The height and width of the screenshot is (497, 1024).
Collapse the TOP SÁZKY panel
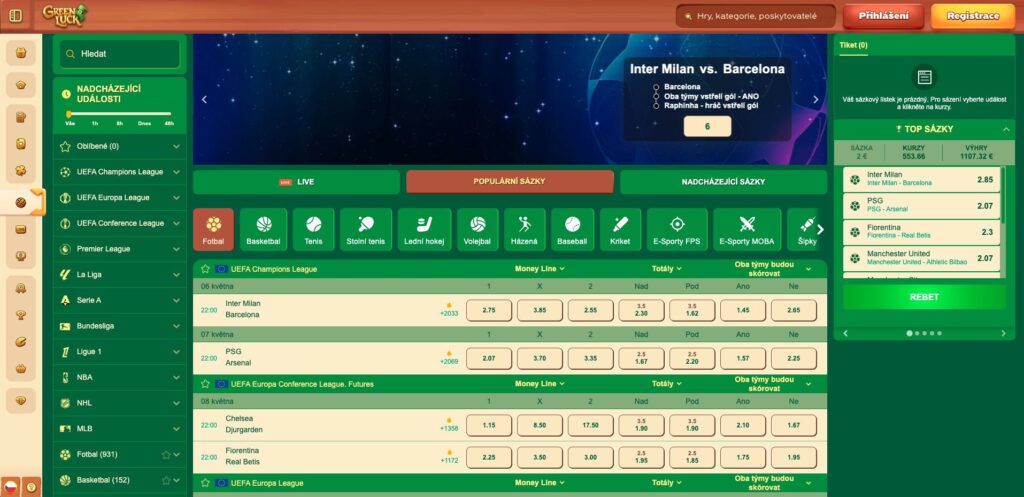[x=1006, y=130]
